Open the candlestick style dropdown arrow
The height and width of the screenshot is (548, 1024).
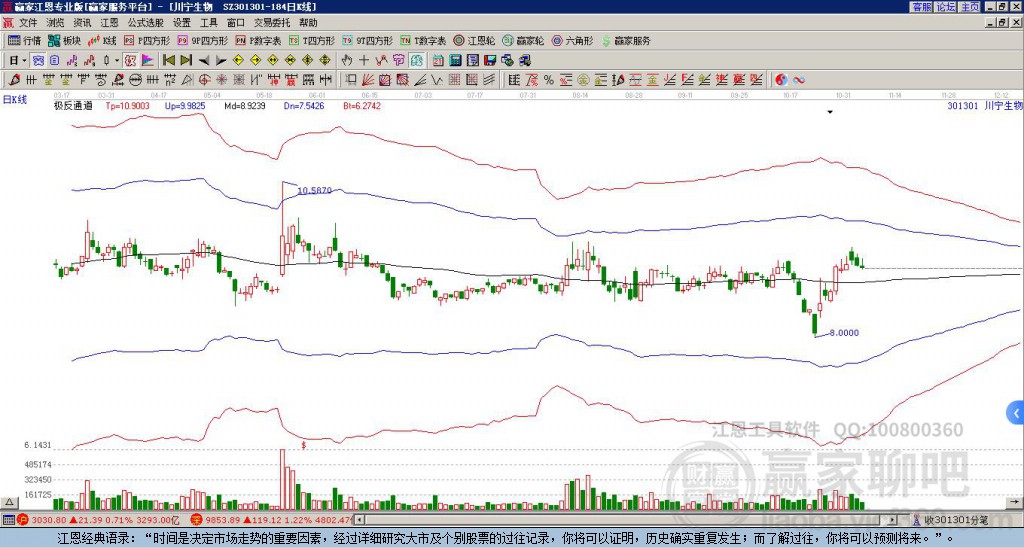click(x=117, y=60)
